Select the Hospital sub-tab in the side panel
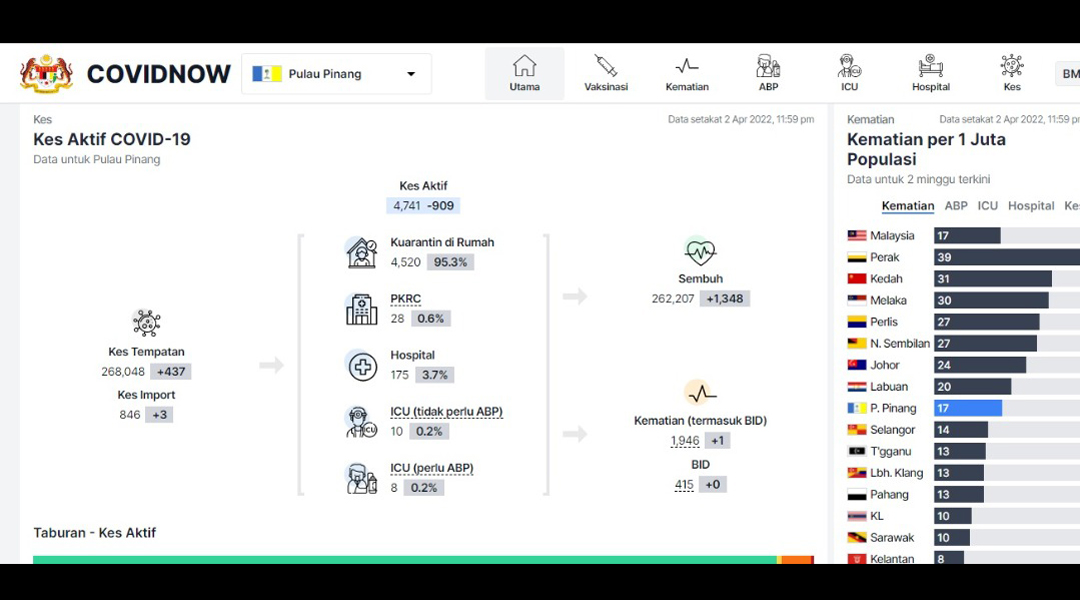 (1030, 205)
